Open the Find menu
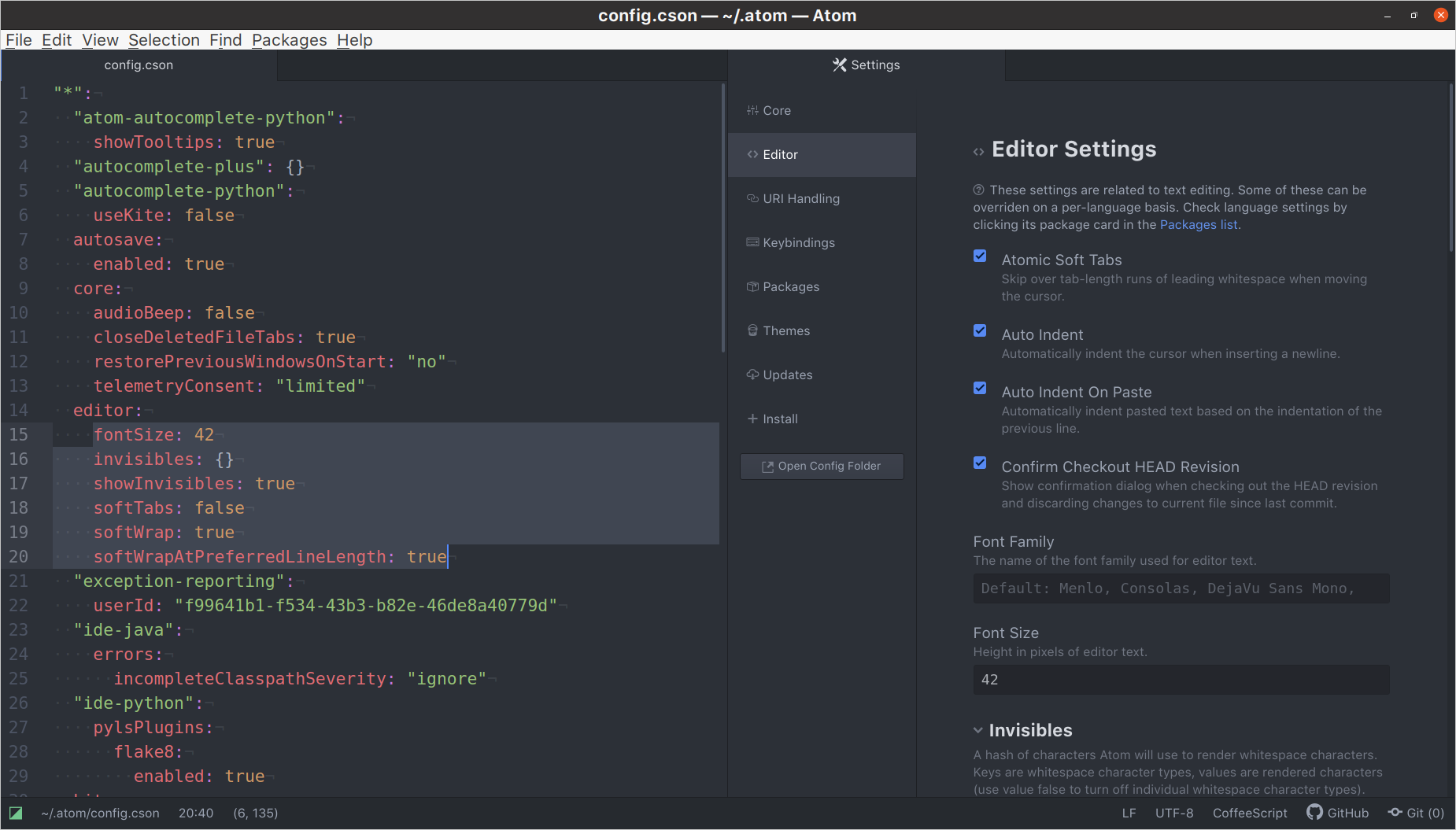The height and width of the screenshot is (830, 1456). pyautogui.click(x=225, y=40)
